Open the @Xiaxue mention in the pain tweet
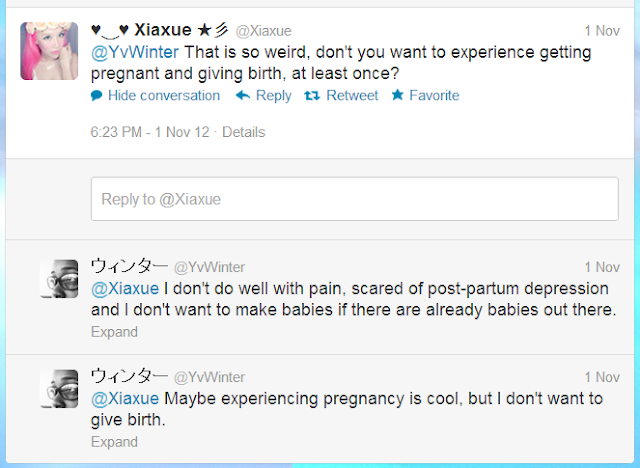Image resolution: width=640 pixels, height=468 pixels. [x=125, y=288]
